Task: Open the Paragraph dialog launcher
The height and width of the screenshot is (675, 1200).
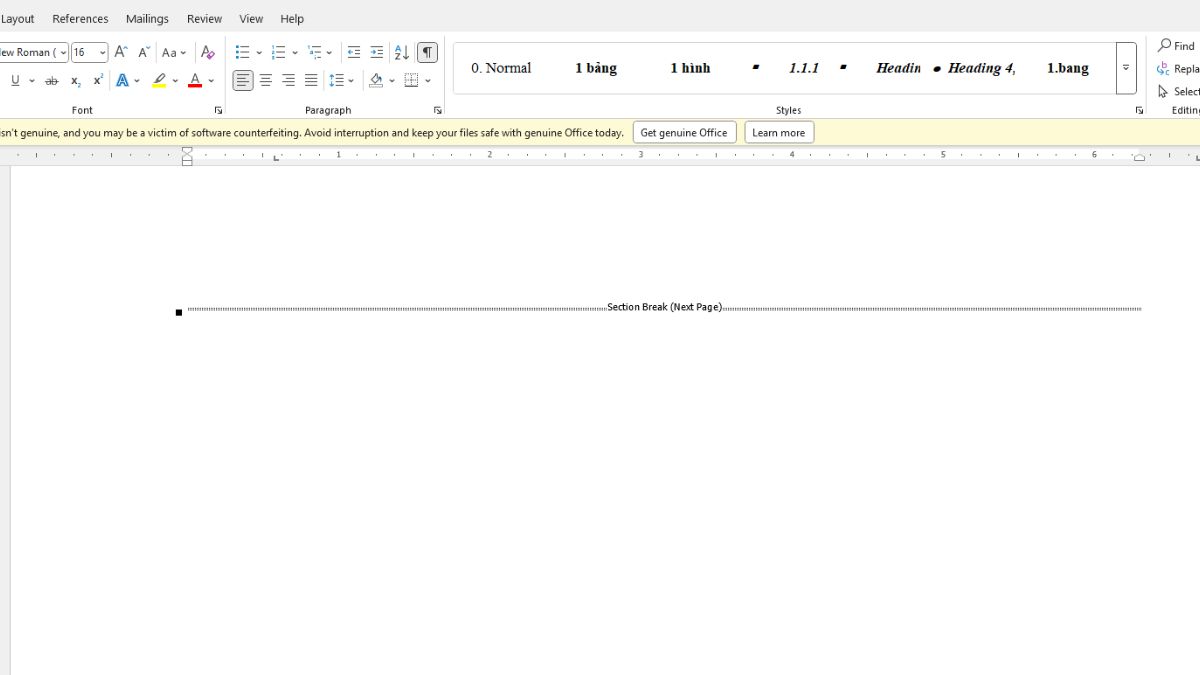Action: [x=438, y=110]
